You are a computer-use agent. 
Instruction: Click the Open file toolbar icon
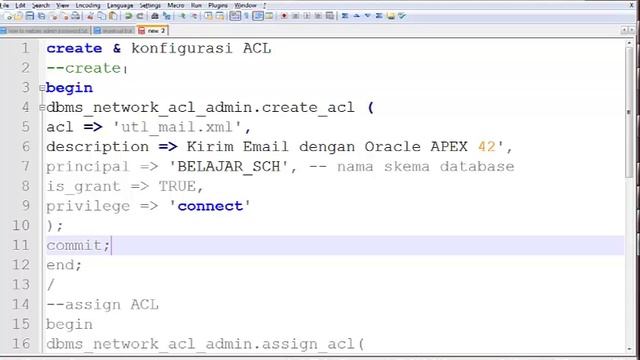tap(18, 16)
